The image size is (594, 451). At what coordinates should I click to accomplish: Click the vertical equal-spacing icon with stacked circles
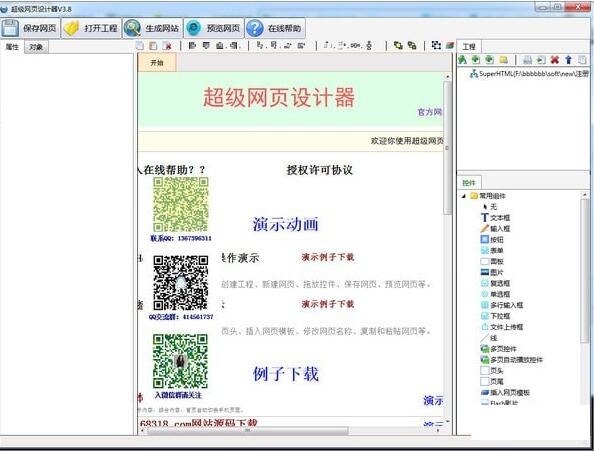click(x=369, y=45)
